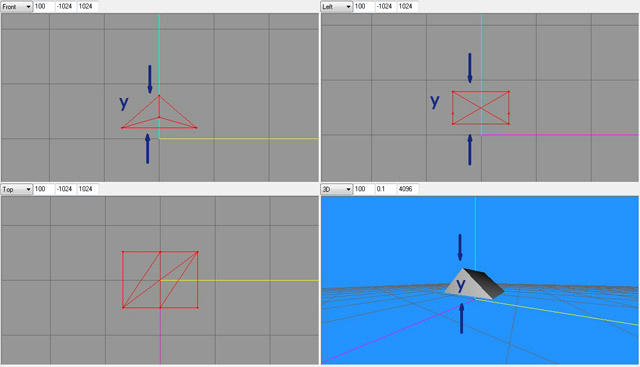The width and height of the screenshot is (640, 367).
Task: Select the shaded prism in the 3D viewport
Action: pyautogui.click(x=473, y=283)
